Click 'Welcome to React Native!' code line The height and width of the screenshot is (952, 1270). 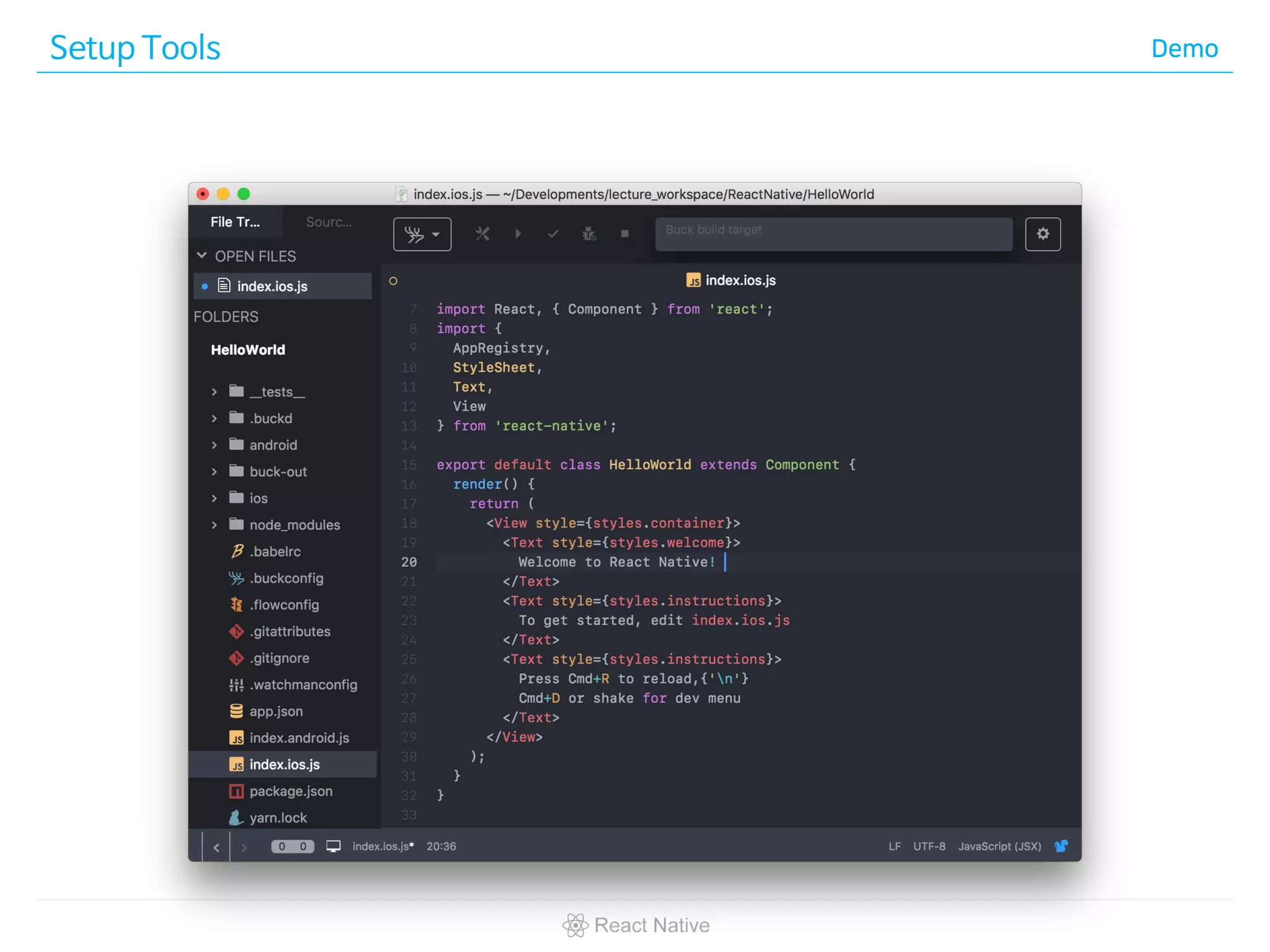click(x=616, y=562)
